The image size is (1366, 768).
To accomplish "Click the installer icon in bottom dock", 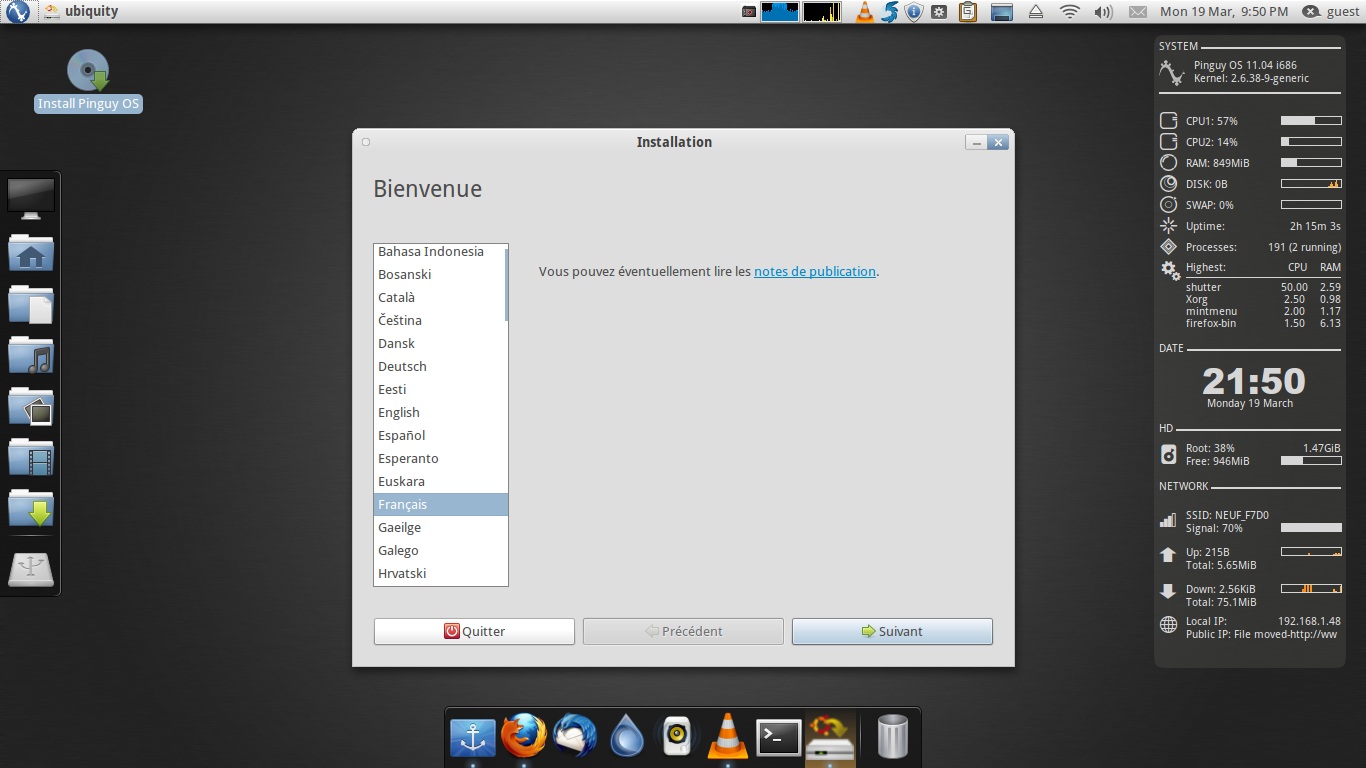I will [x=830, y=737].
